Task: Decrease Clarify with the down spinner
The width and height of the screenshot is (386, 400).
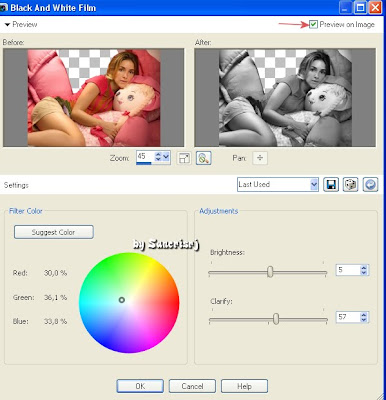Action: pos(364,319)
